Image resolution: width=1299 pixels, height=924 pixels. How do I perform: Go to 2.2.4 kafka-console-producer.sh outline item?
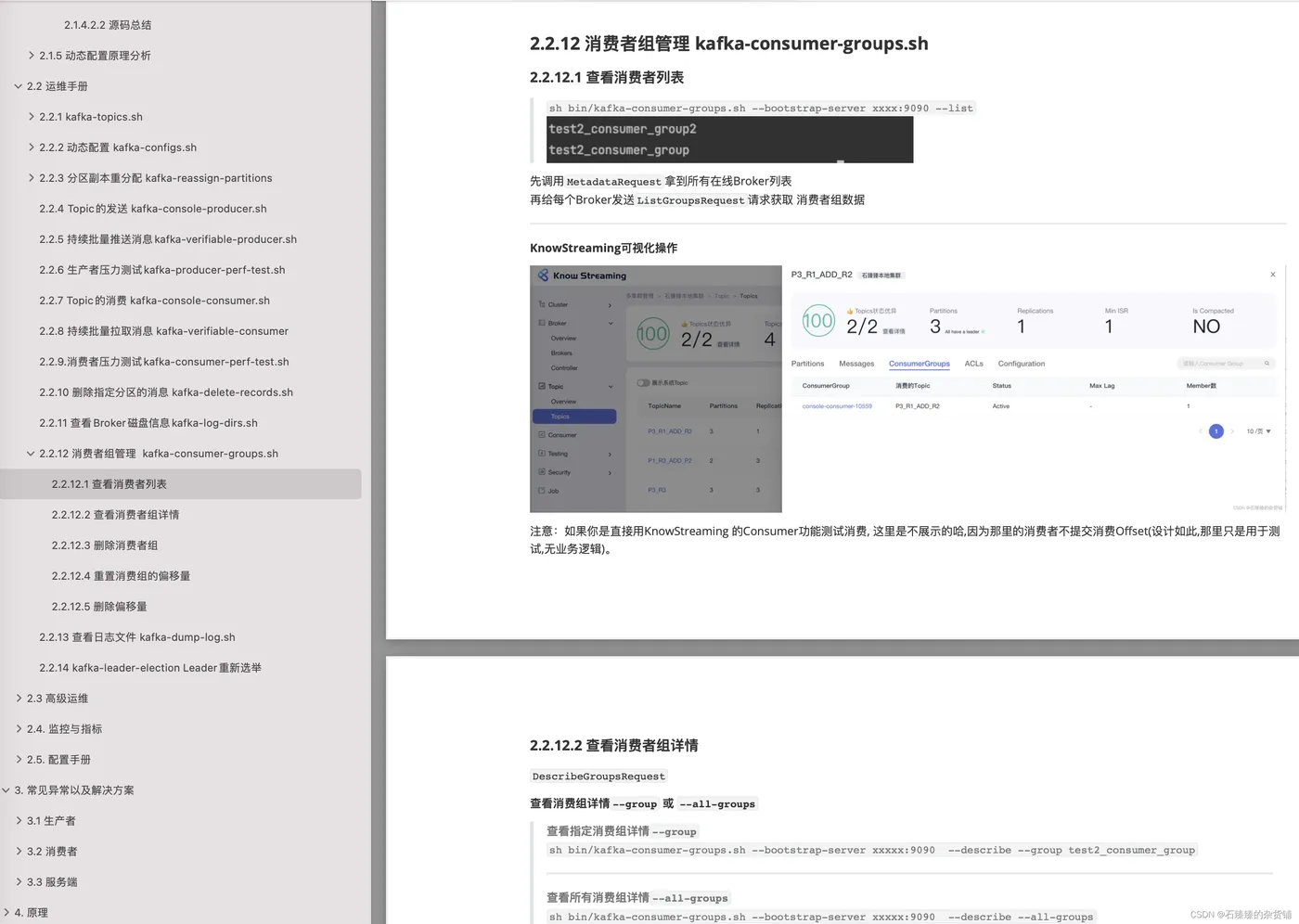pos(153,209)
